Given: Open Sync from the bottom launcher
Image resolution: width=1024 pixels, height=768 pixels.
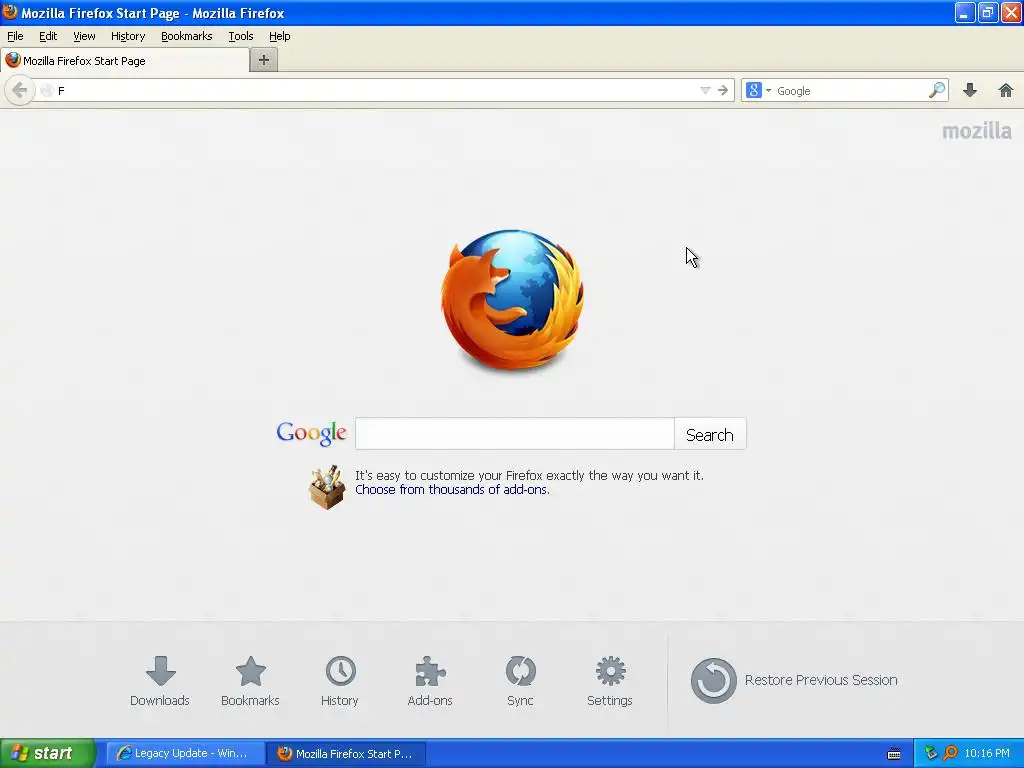Looking at the screenshot, I should tap(520, 681).
